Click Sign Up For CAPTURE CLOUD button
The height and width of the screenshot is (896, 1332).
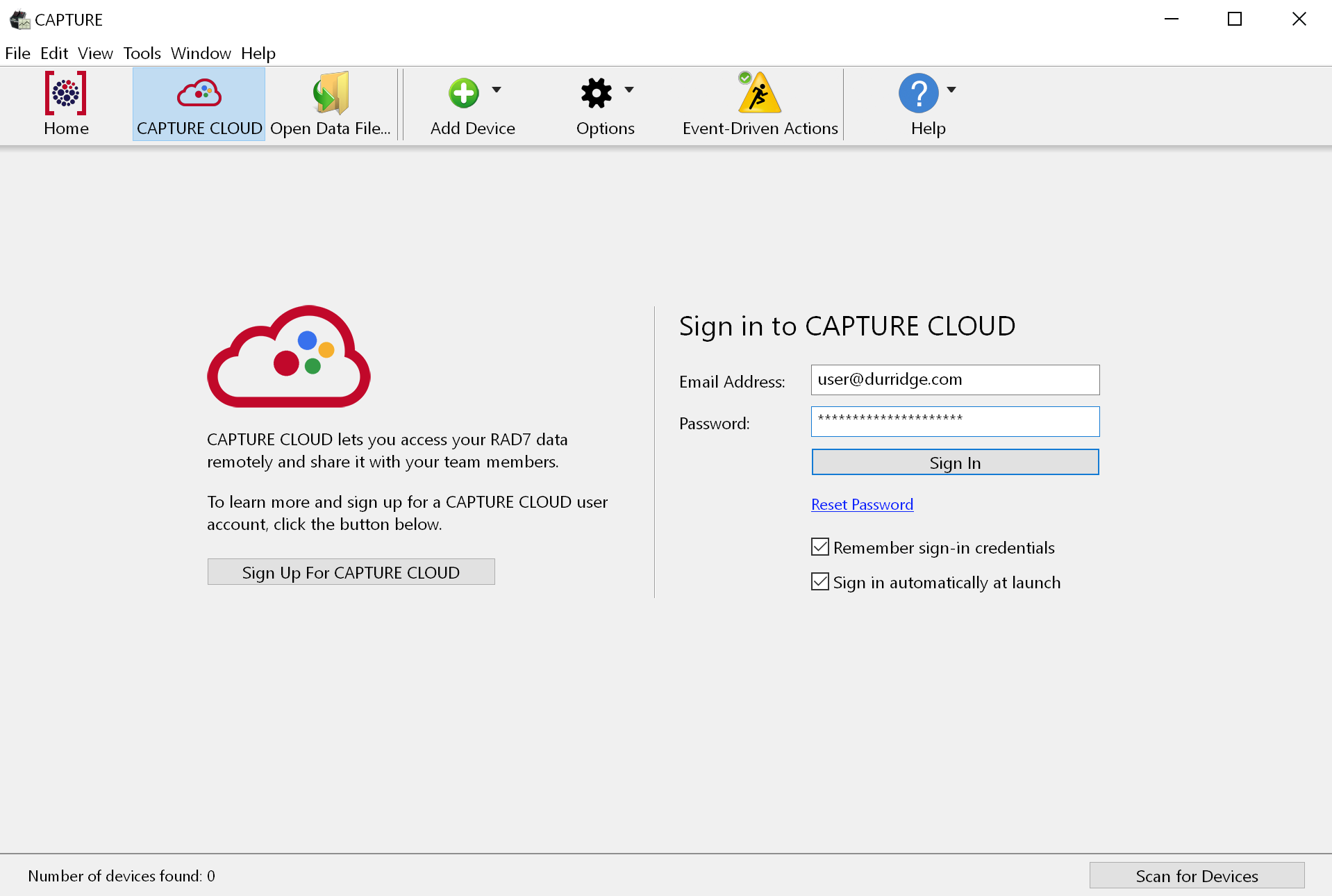coord(351,572)
